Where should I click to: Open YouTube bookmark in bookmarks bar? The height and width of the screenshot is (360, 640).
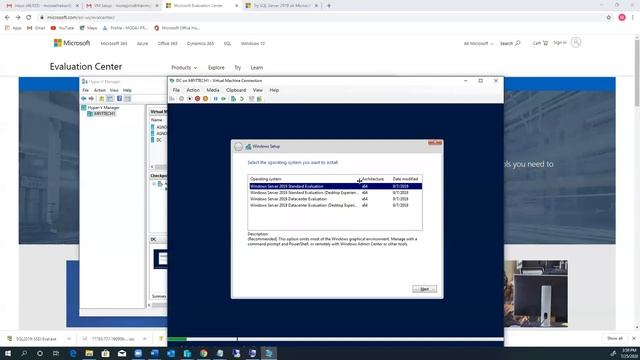62,28
